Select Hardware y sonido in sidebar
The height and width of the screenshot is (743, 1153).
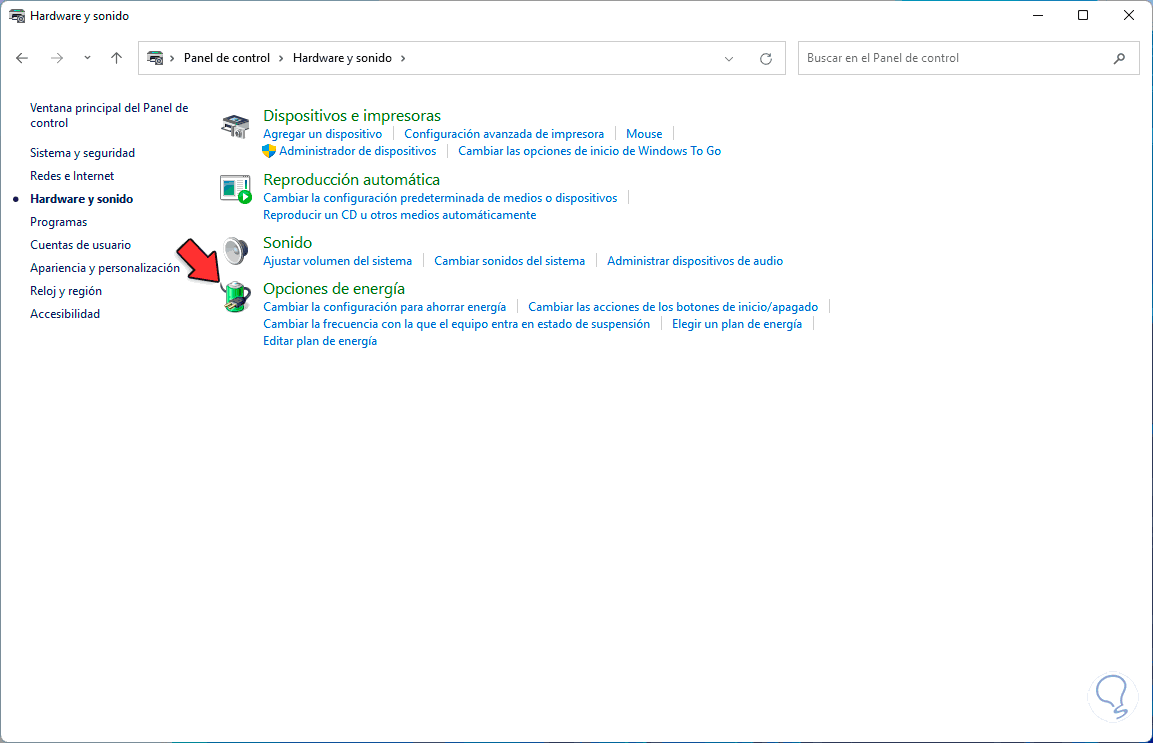point(82,199)
